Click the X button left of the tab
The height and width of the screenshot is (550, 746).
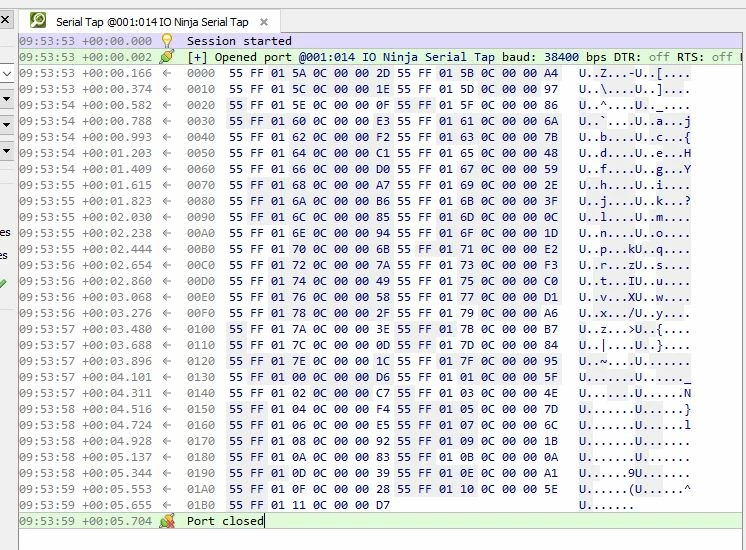[x=5, y=20]
